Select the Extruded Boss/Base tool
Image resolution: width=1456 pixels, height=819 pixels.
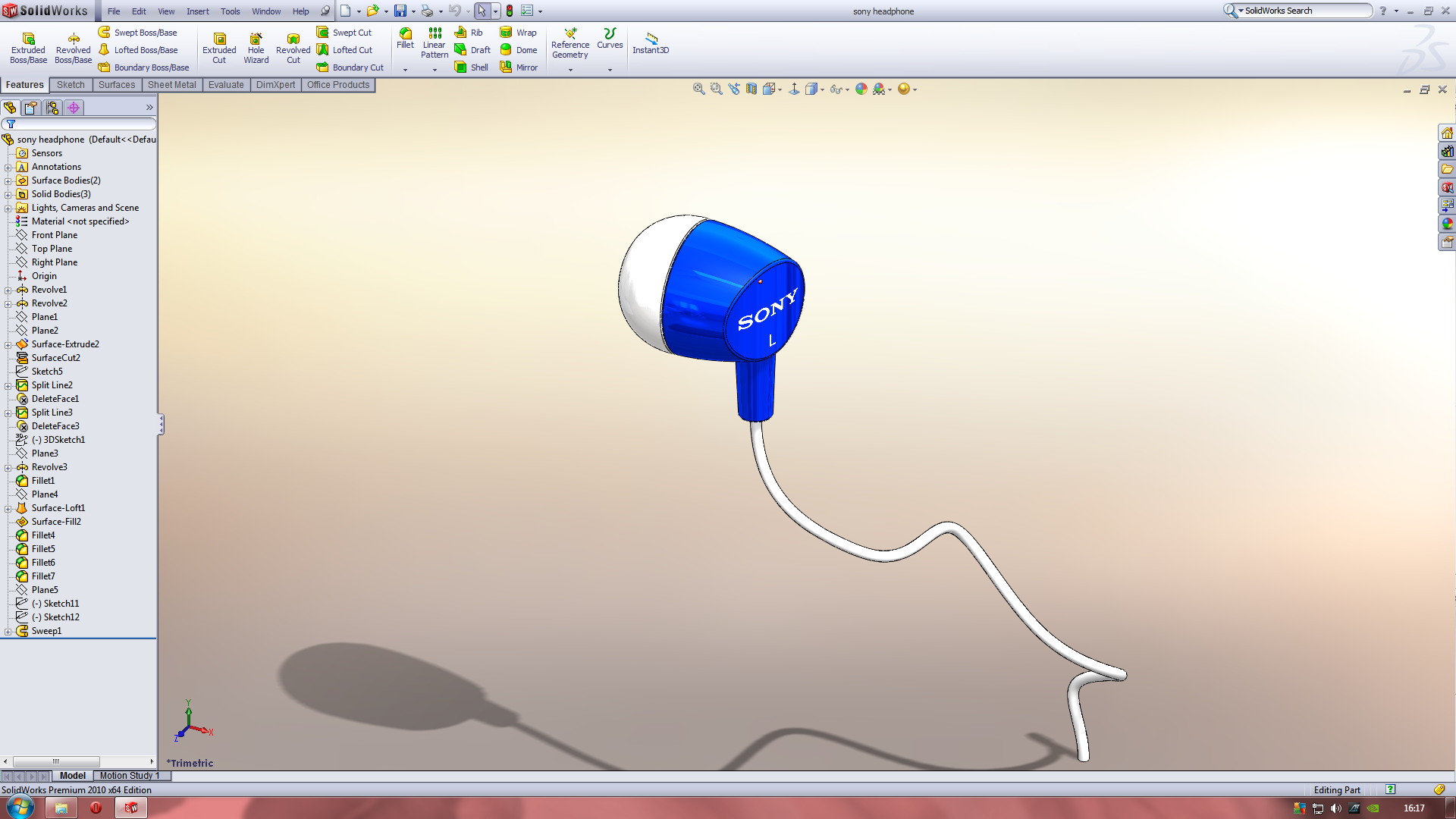28,49
